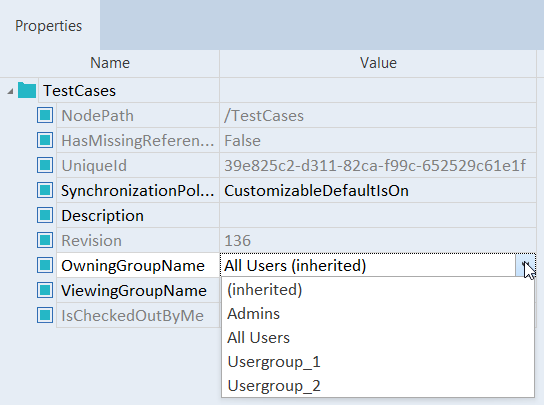Click the icon beside OwningGroupName
The width and height of the screenshot is (544, 405).
[45, 265]
